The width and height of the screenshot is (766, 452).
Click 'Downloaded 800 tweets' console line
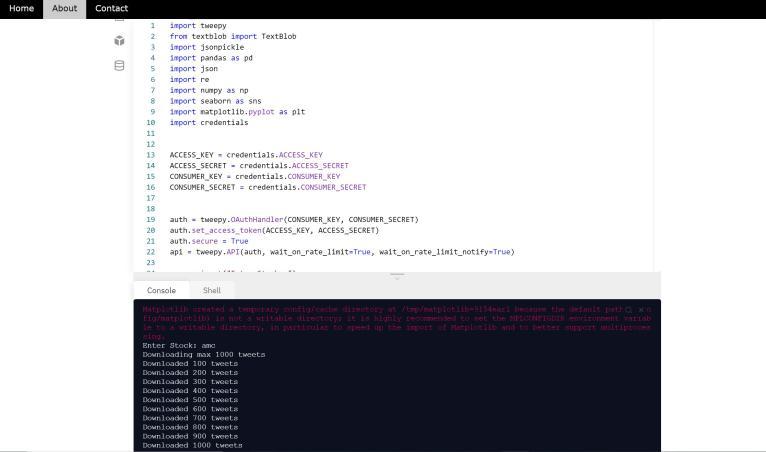(190, 427)
